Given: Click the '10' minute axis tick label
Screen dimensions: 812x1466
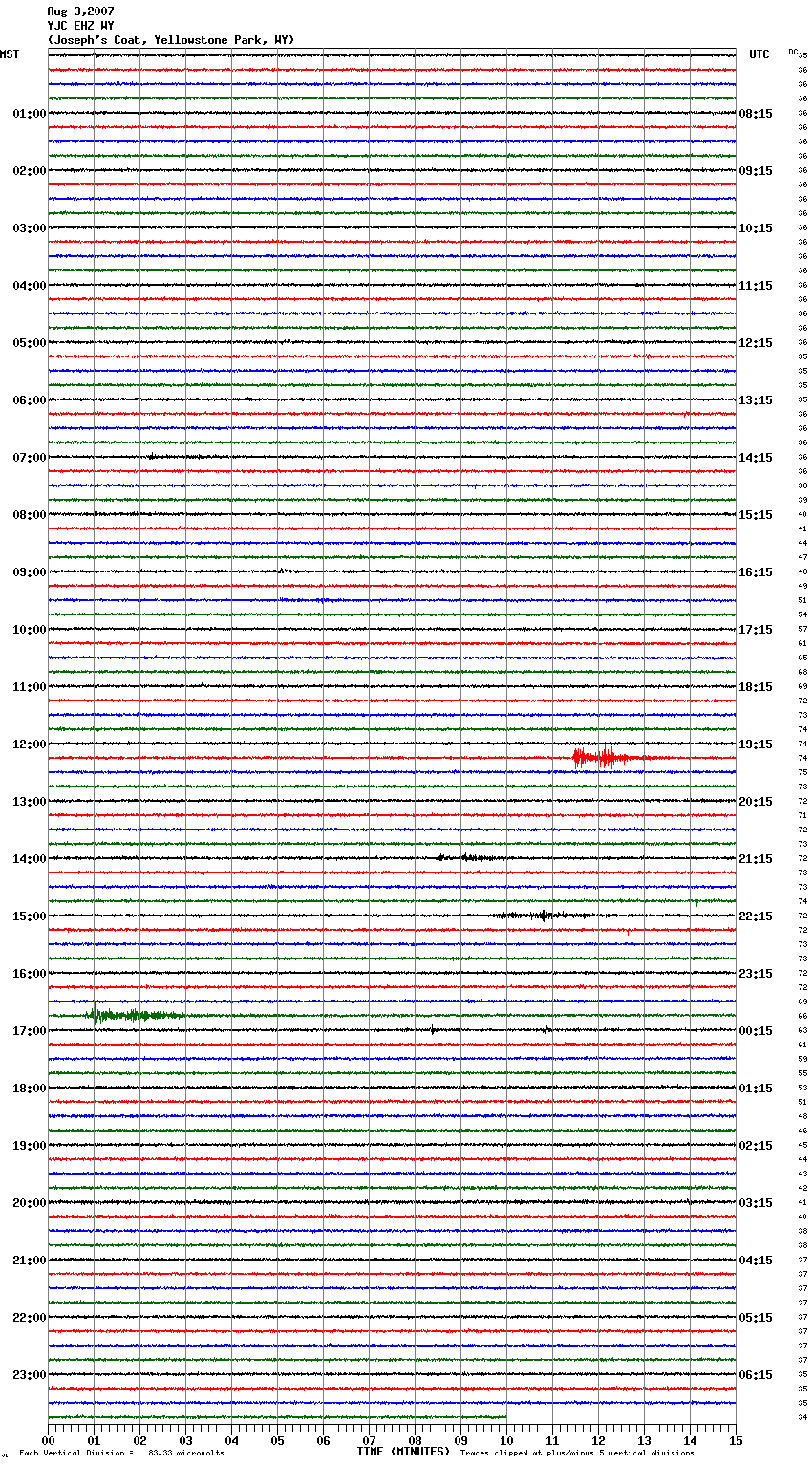Looking at the screenshot, I should click(506, 1440).
